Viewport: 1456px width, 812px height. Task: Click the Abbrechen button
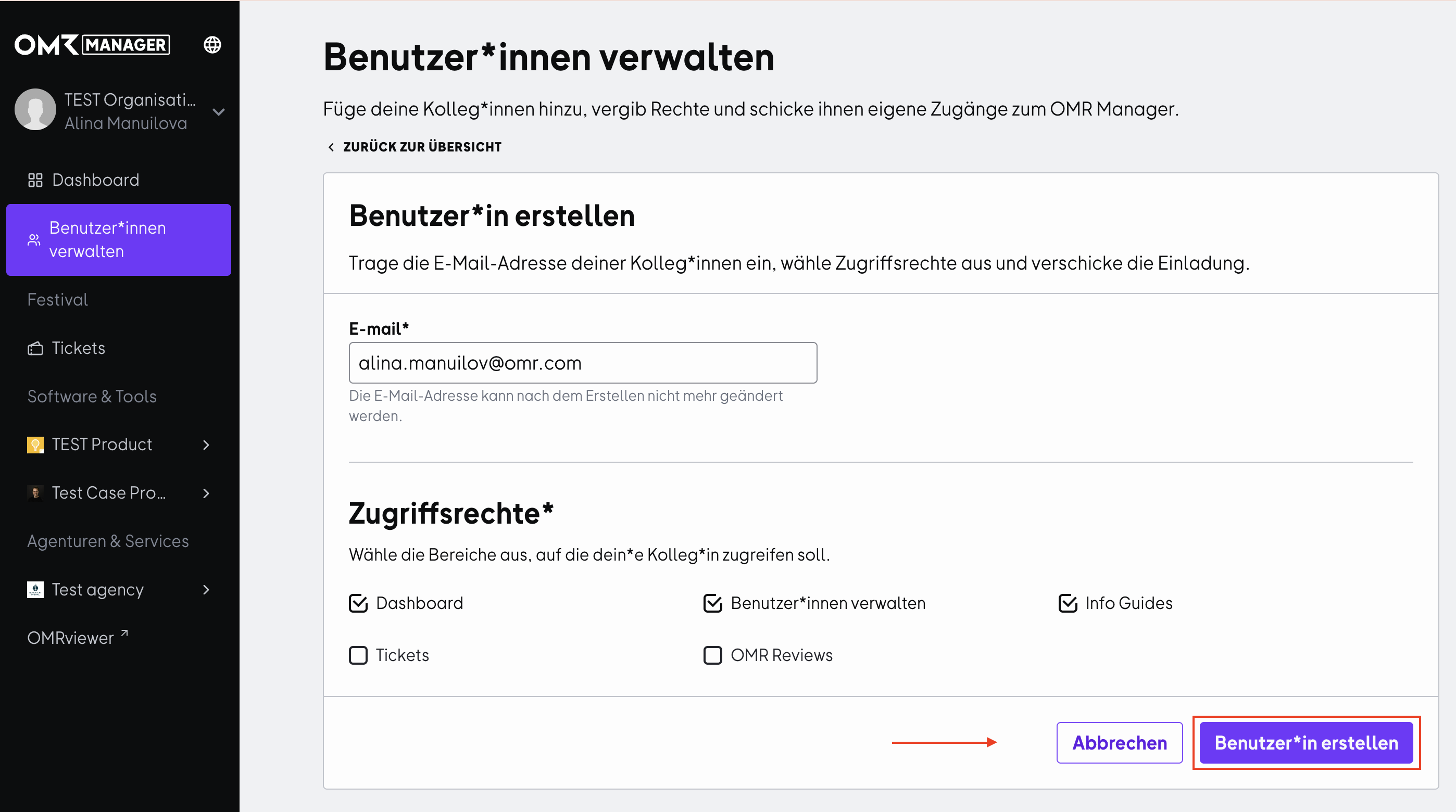coord(1120,743)
